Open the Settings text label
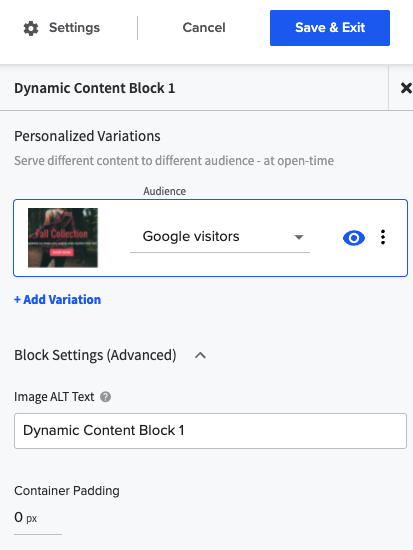The image size is (413, 550). 74,27
